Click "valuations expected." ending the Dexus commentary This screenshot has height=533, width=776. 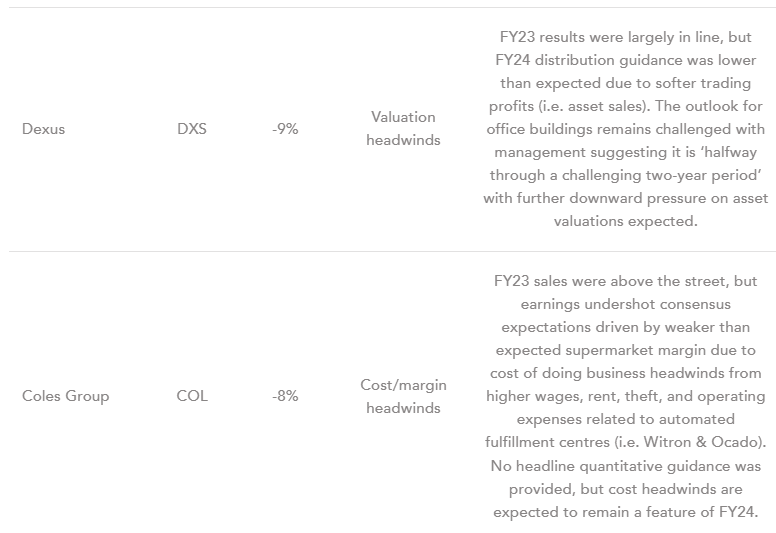click(x=626, y=221)
